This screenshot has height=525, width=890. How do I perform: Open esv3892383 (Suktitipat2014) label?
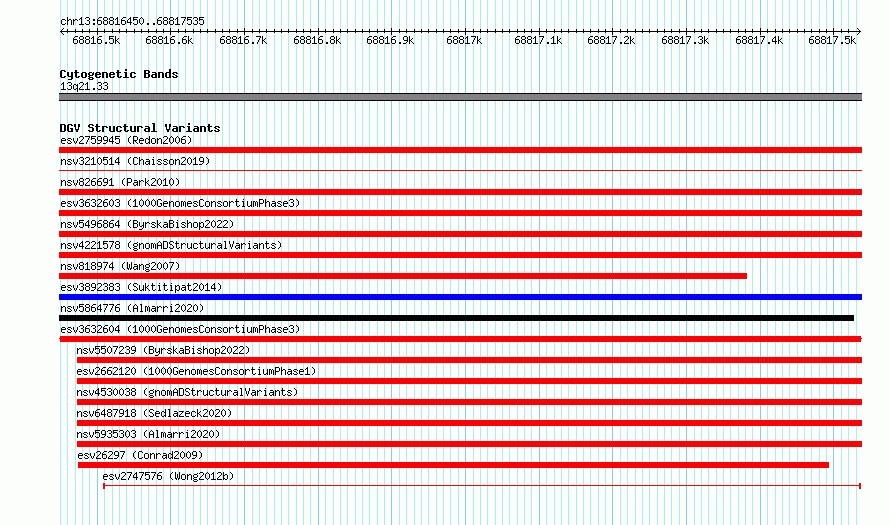click(141, 287)
